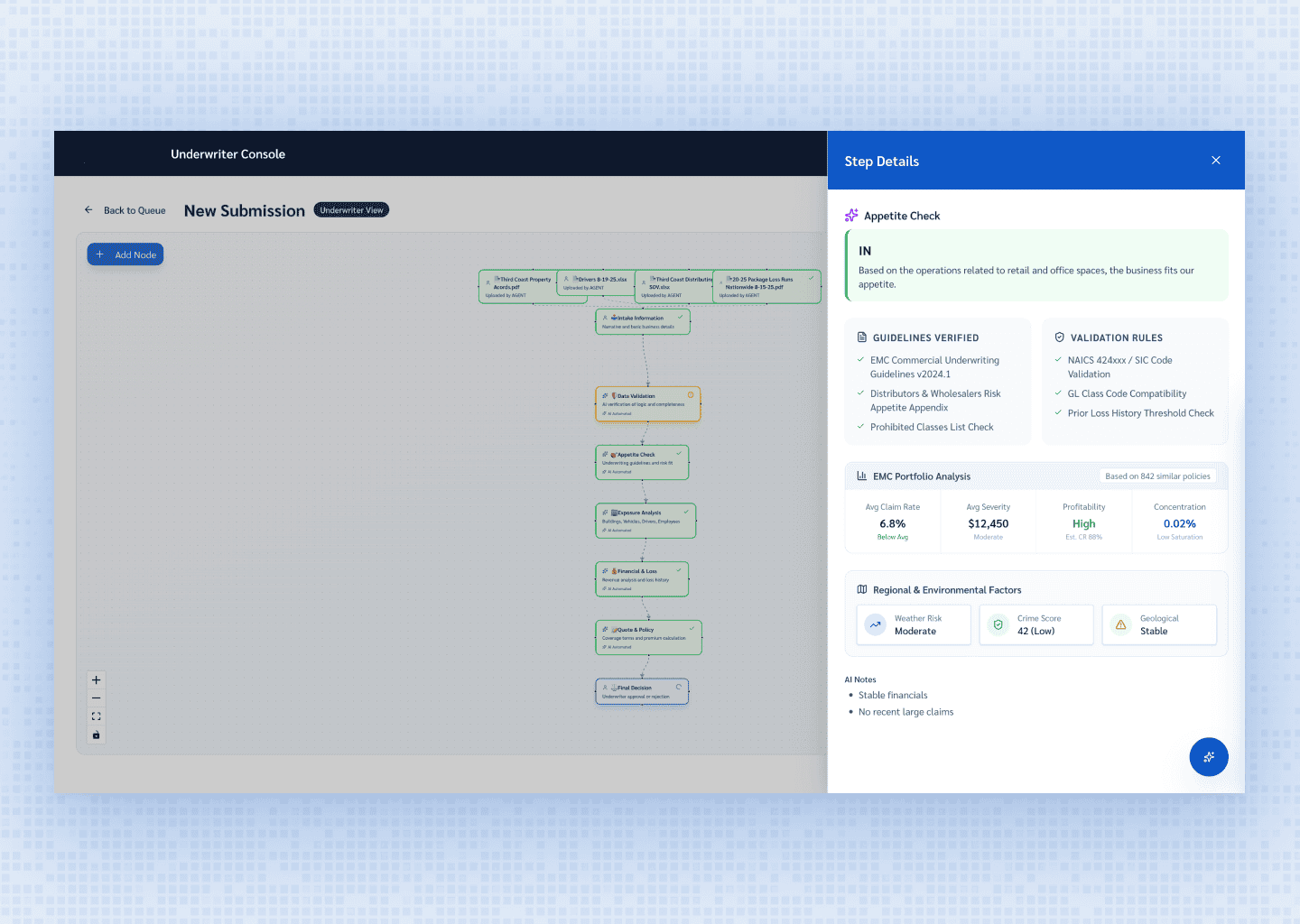Select the Final Decision node
1300x924 pixels.
pyautogui.click(x=642, y=692)
